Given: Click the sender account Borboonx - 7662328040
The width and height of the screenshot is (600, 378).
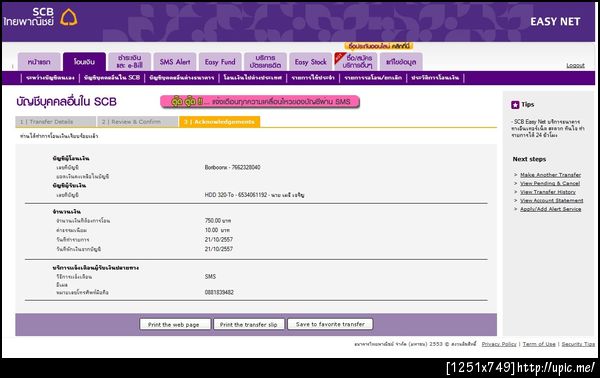Looking at the screenshot, I should (x=232, y=167).
